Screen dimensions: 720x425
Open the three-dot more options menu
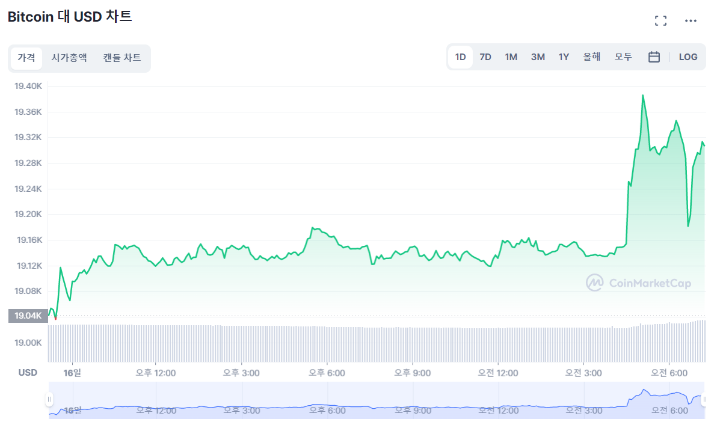(x=690, y=20)
